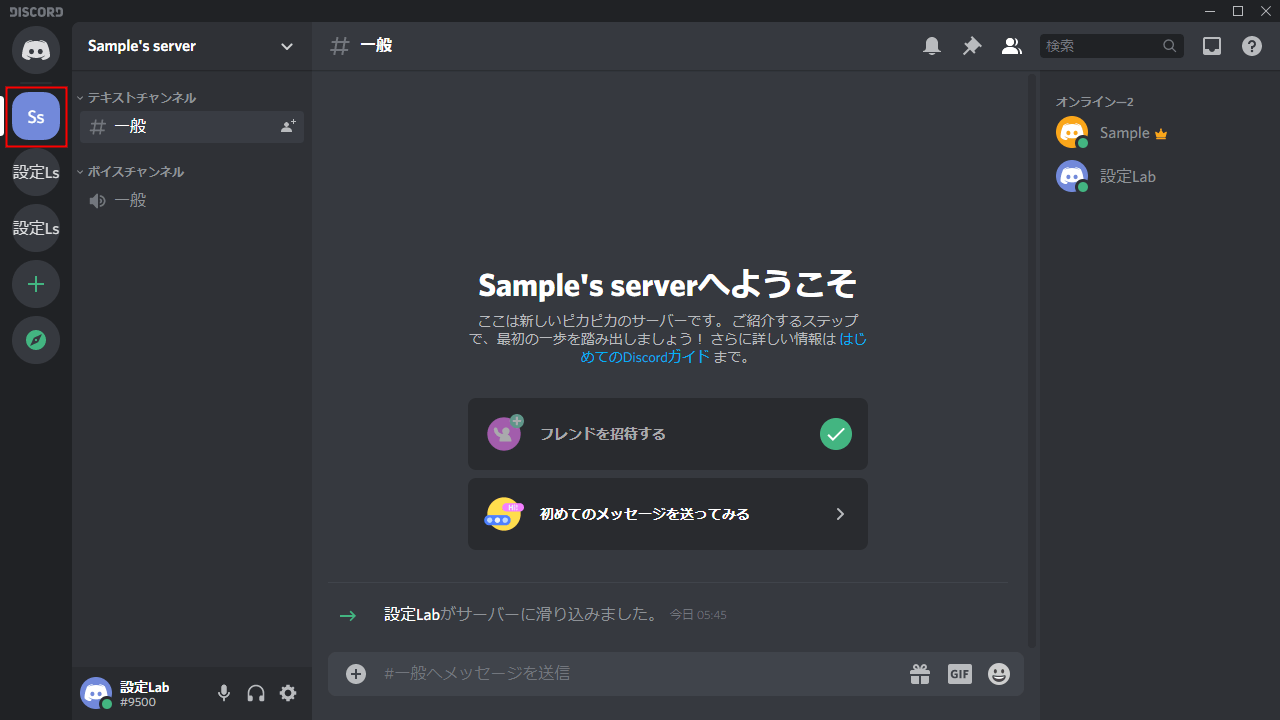
Task: Click 設定Lab username in join message
Action: click(x=412, y=614)
